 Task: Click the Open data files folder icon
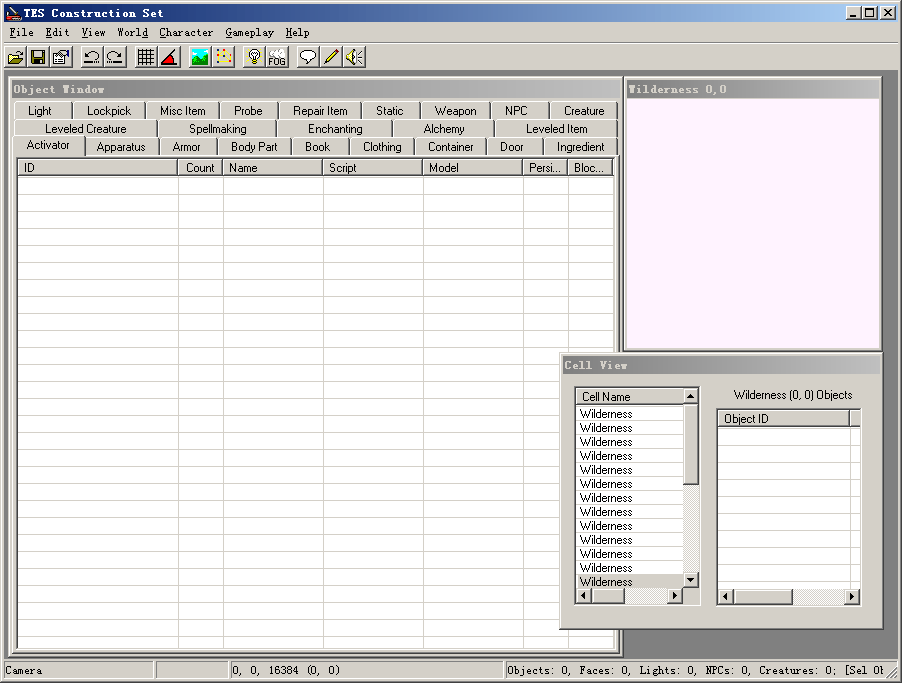click(x=16, y=57)
